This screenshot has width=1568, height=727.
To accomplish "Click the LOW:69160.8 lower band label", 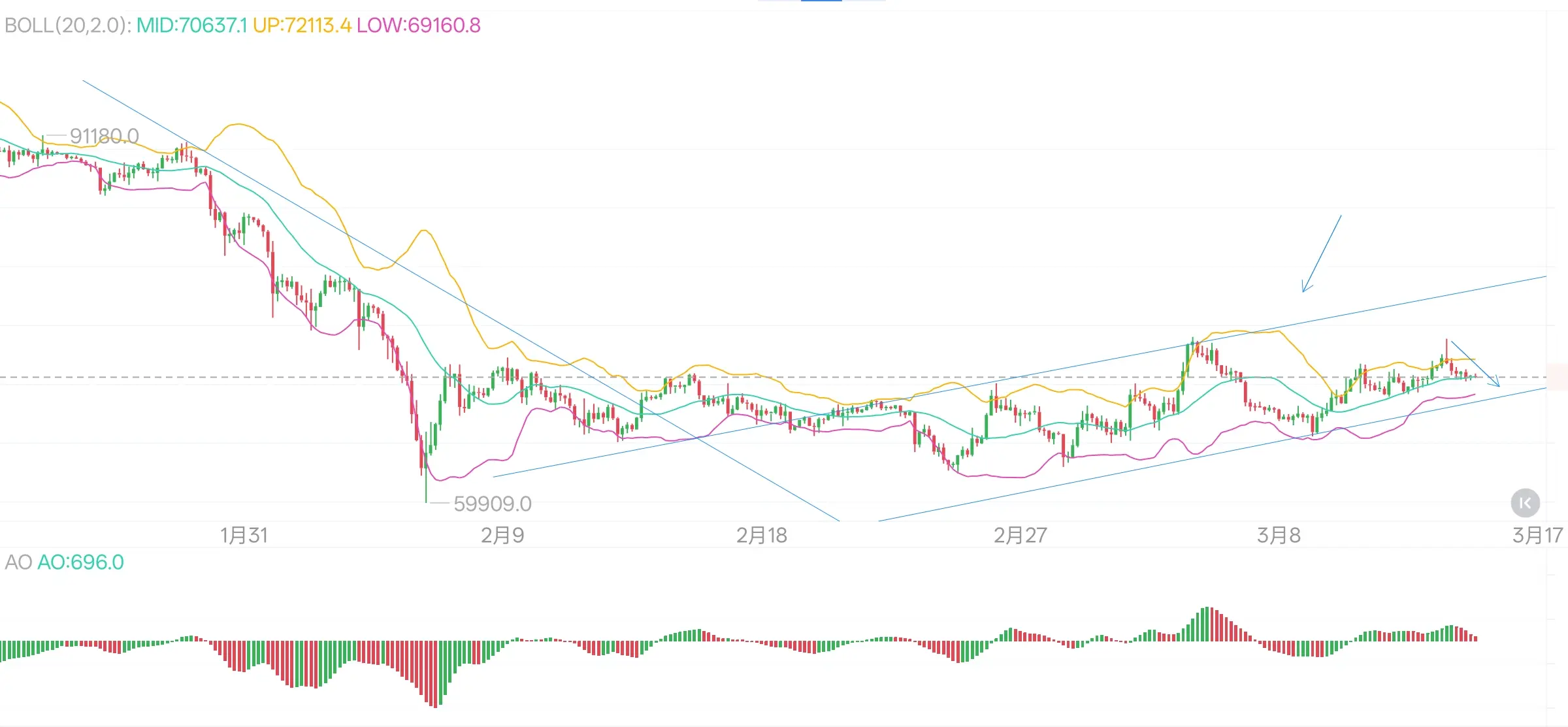I will [x=418, y=25].
